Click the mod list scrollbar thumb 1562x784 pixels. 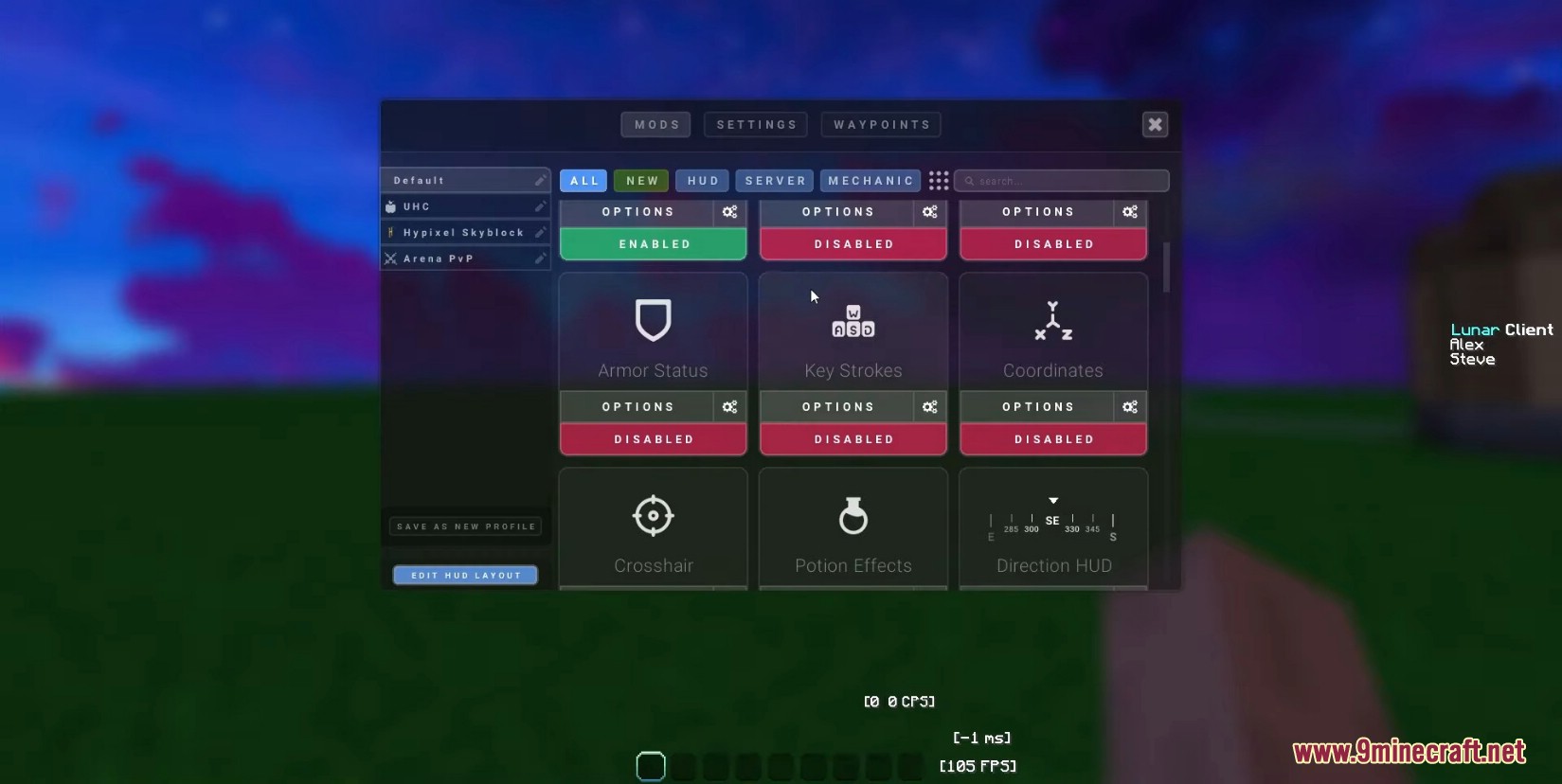click(x=1166, y=267)
